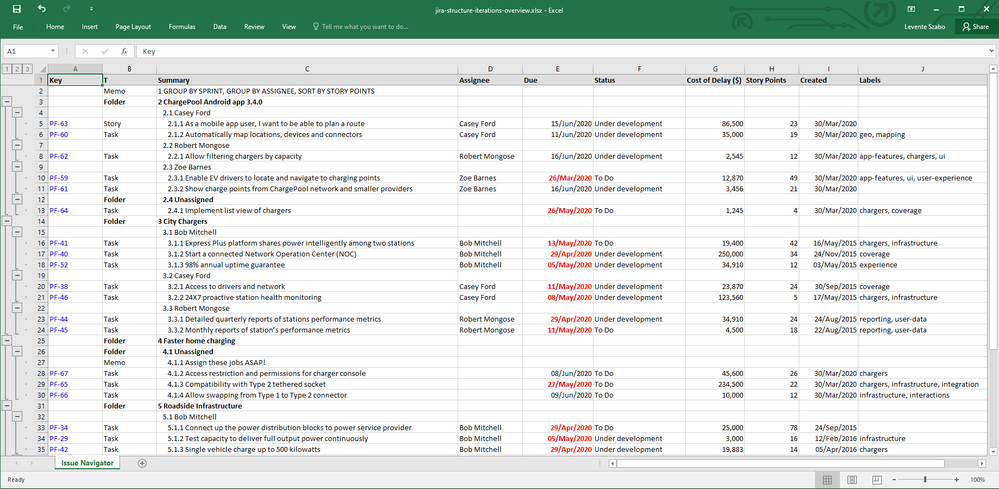Collapse the group at row 3 ChargePool Android app

tap(7, 102)
